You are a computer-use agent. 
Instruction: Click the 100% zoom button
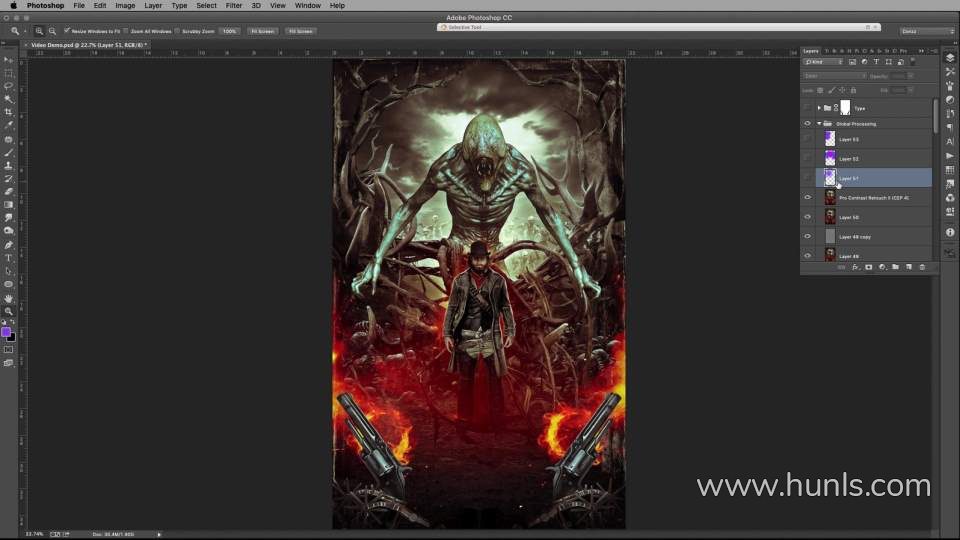click(230, 31)
